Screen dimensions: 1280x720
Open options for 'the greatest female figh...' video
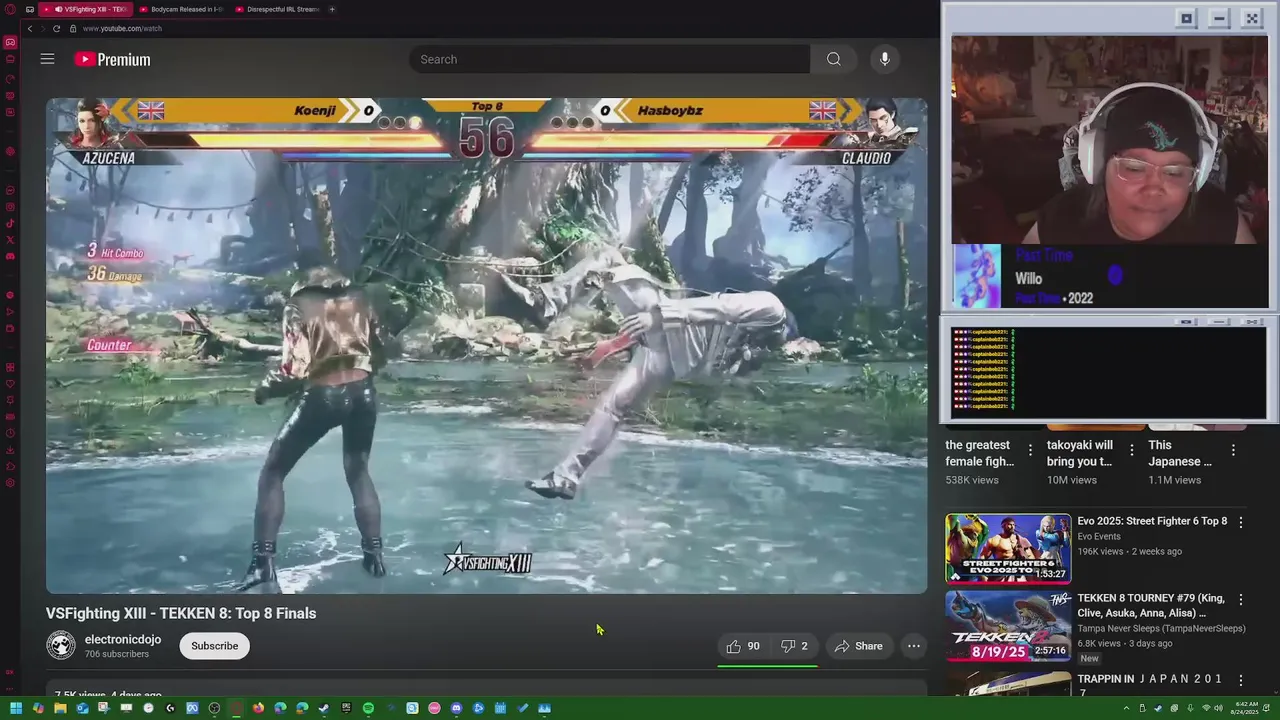(1030, 451)
